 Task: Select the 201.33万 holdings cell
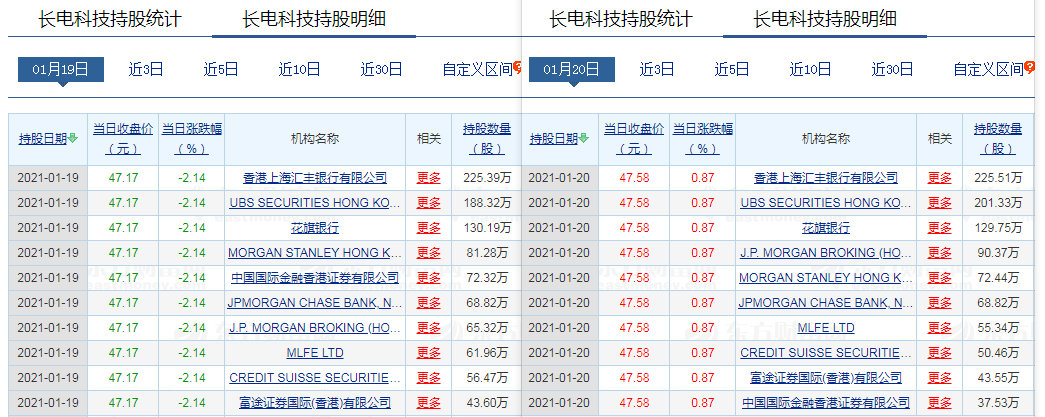point(998,203)
